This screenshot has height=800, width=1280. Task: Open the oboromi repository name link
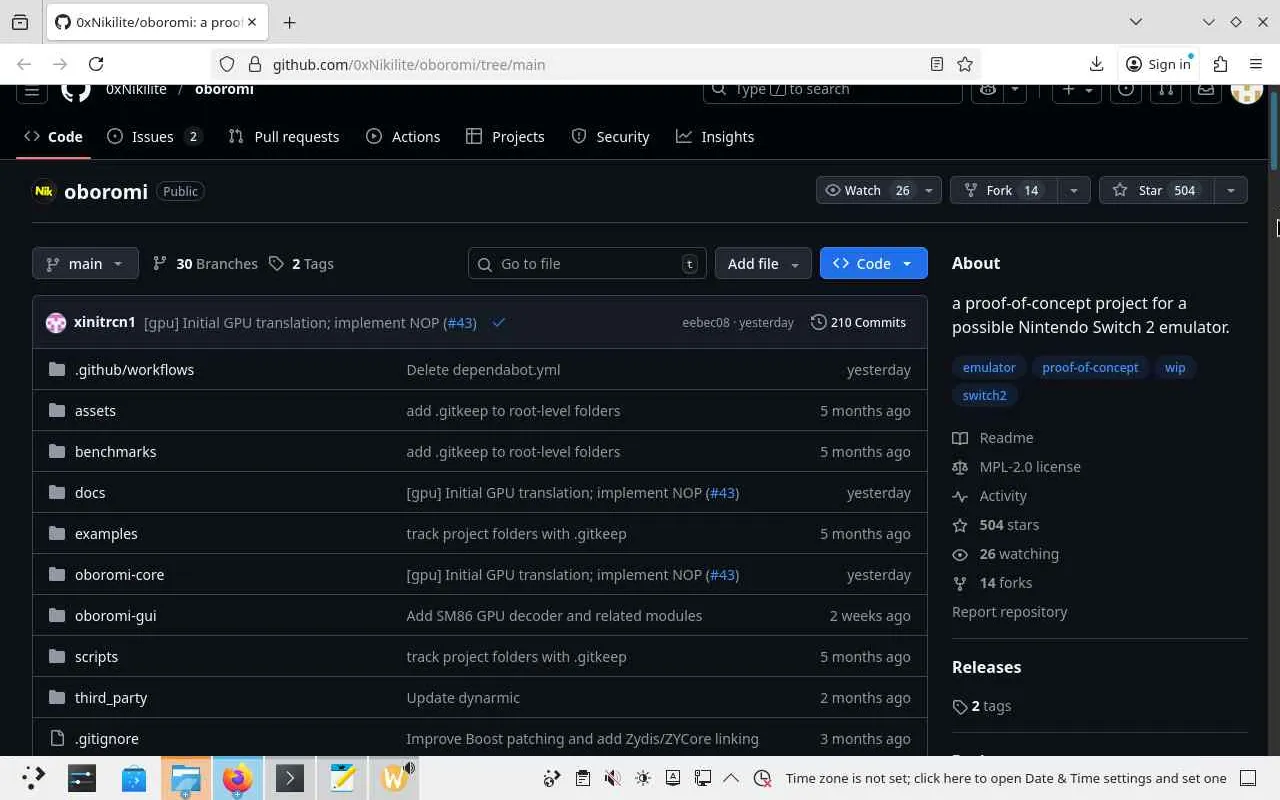(x=106, y=191)
